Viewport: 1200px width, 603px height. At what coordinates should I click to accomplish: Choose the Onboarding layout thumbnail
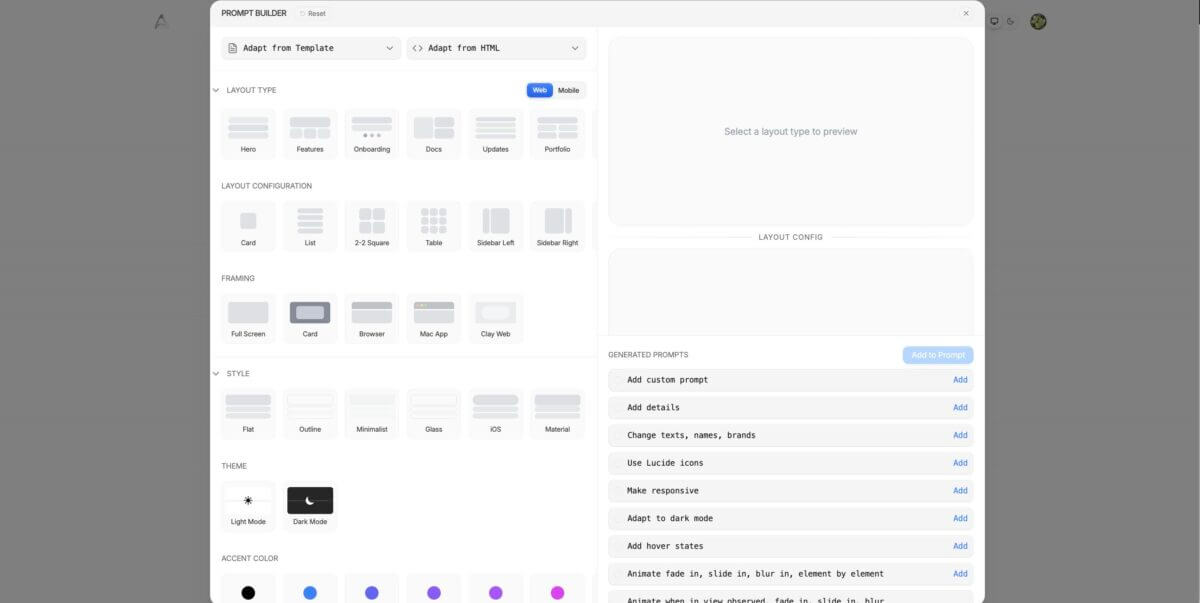tap(372, 134)
